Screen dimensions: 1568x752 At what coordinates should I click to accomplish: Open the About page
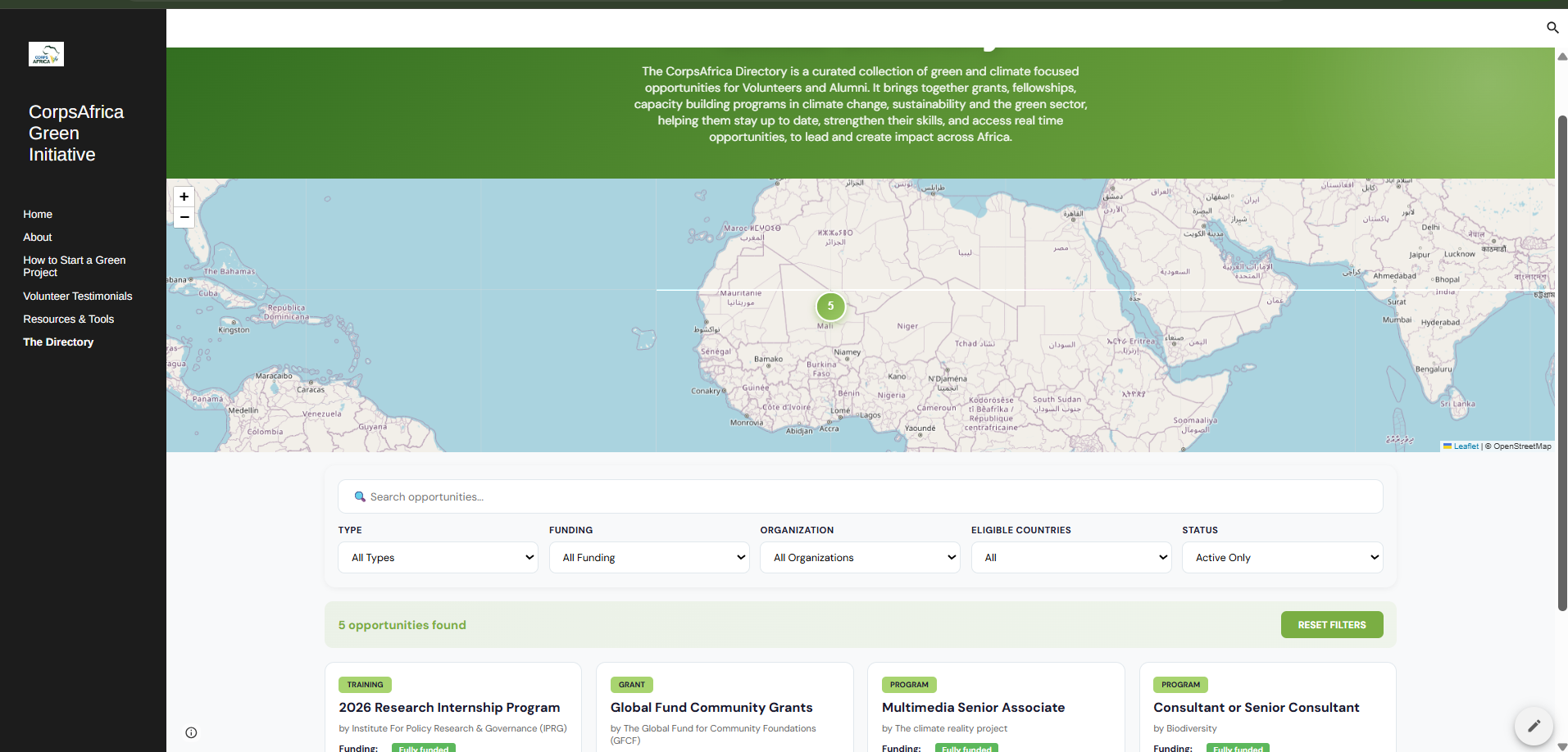[x=38, y=238]
